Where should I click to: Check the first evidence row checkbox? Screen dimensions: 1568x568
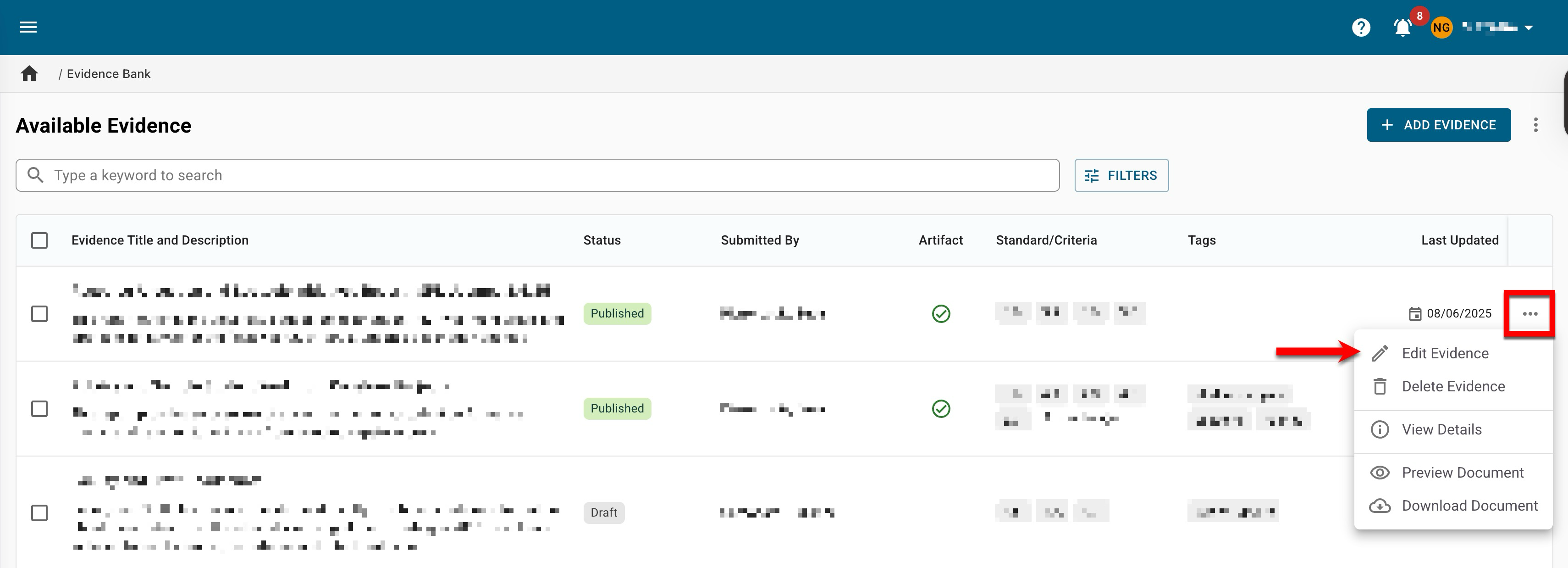pos(39,314)
